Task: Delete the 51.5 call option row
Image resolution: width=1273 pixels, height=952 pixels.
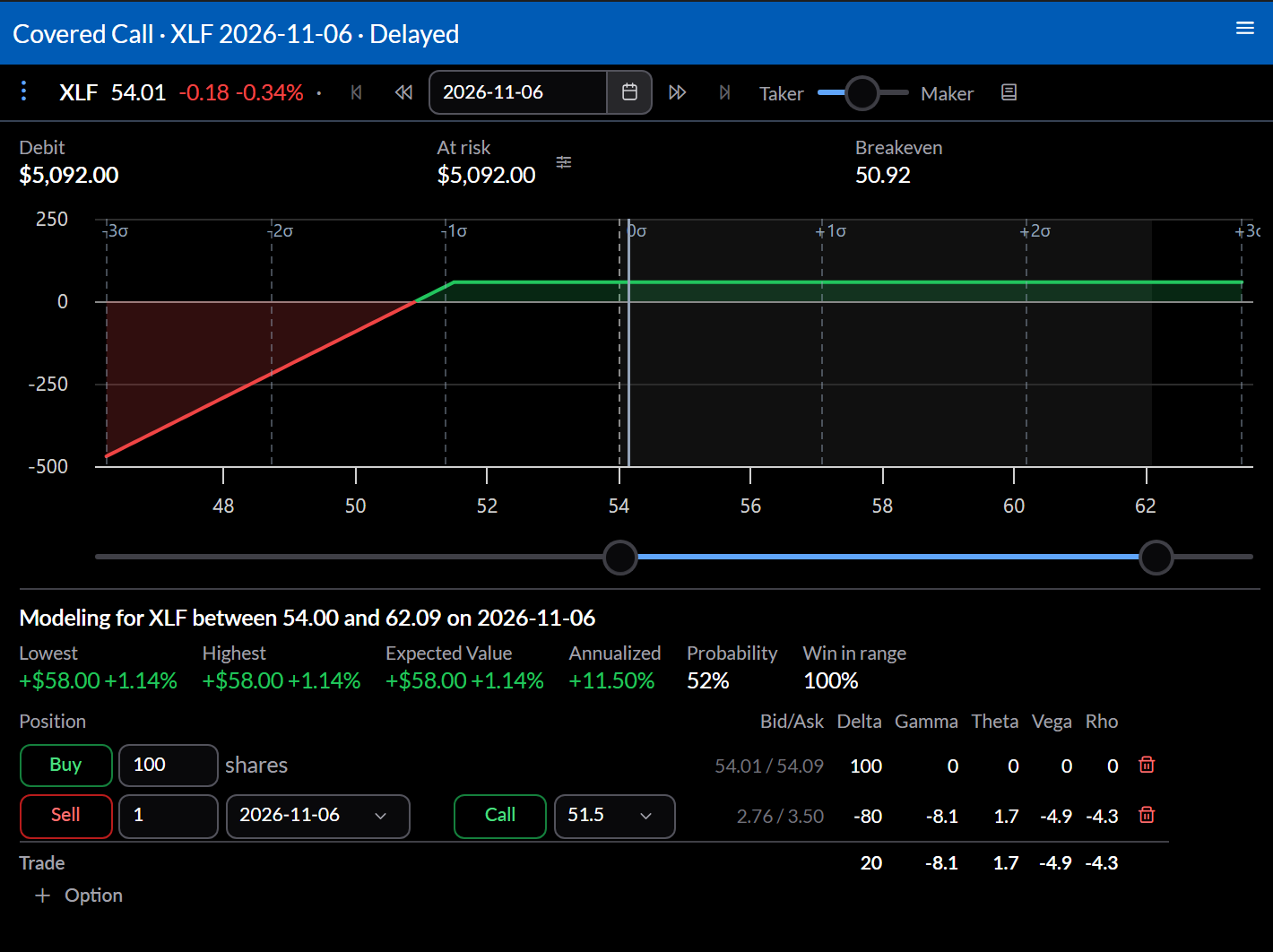Action: tap(1147, 815)
